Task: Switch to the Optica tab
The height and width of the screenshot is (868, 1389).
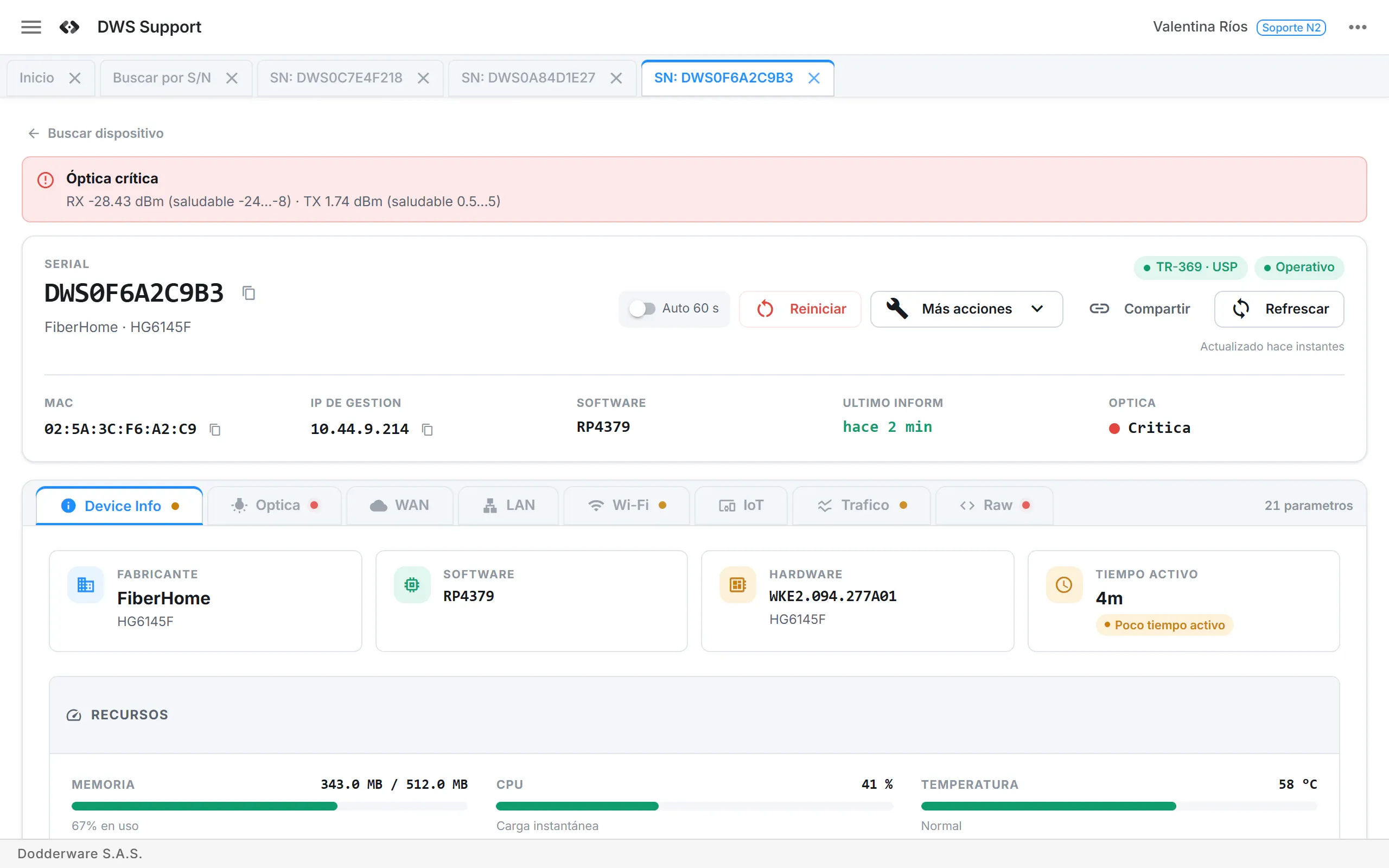Action: 275,505
